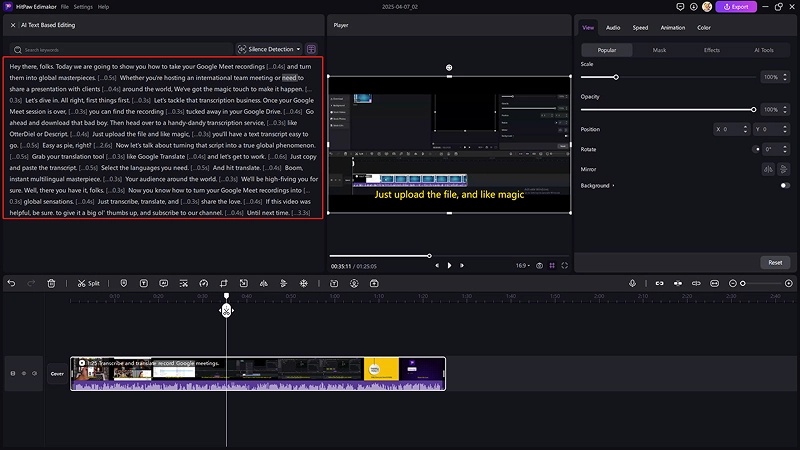
Task: Undo the last edit
Action: coord(11,283)
